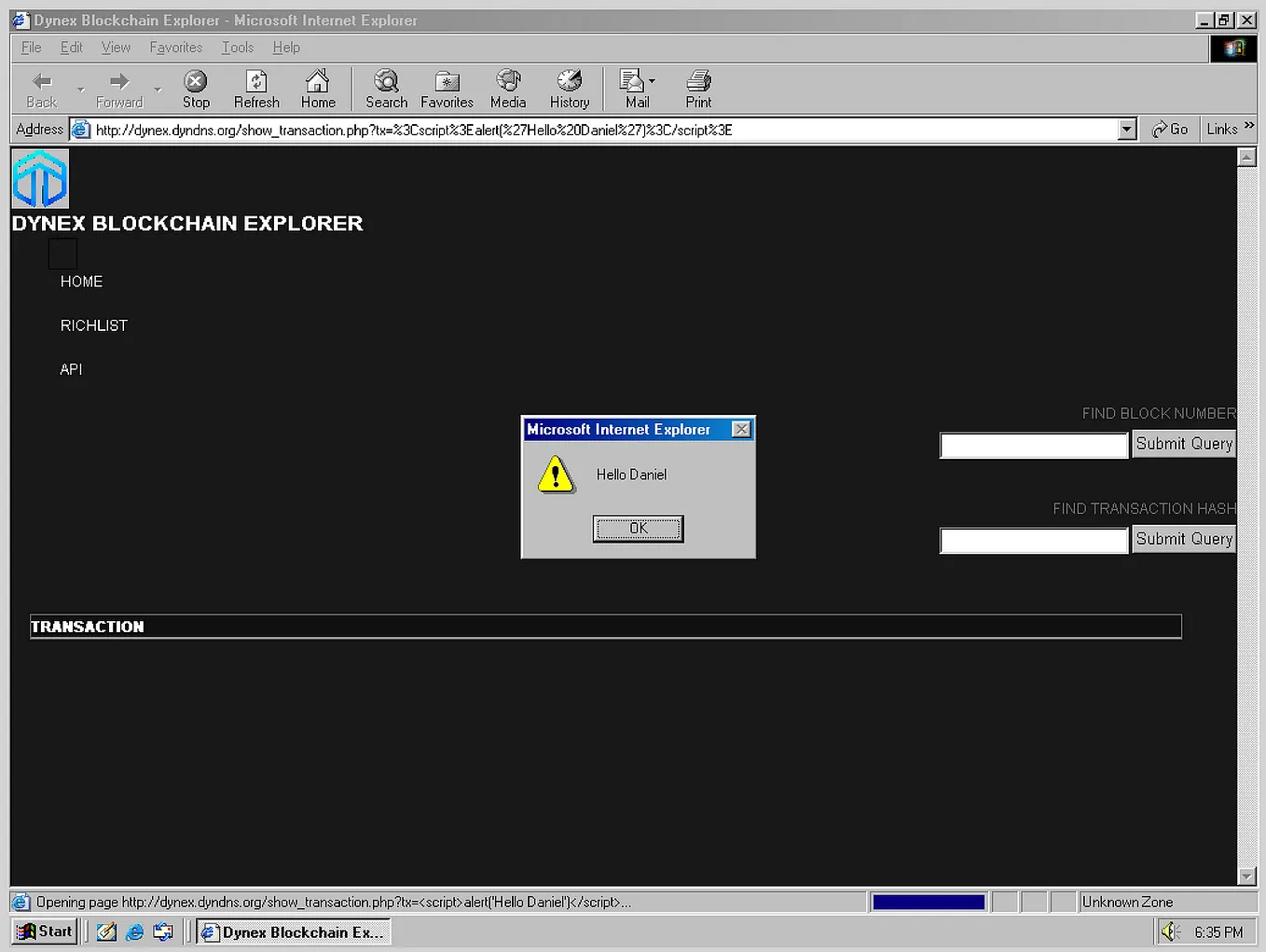Open the Tools menu
The image size is (1266, 952).
coord(238,48)
